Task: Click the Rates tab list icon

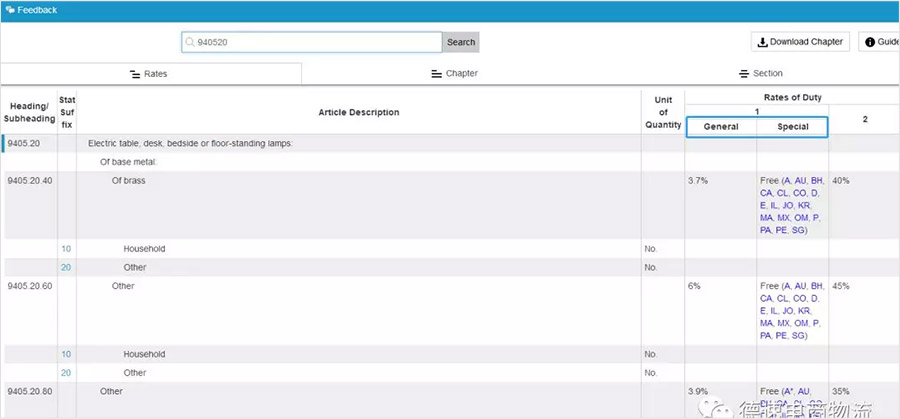Action: 135,74
